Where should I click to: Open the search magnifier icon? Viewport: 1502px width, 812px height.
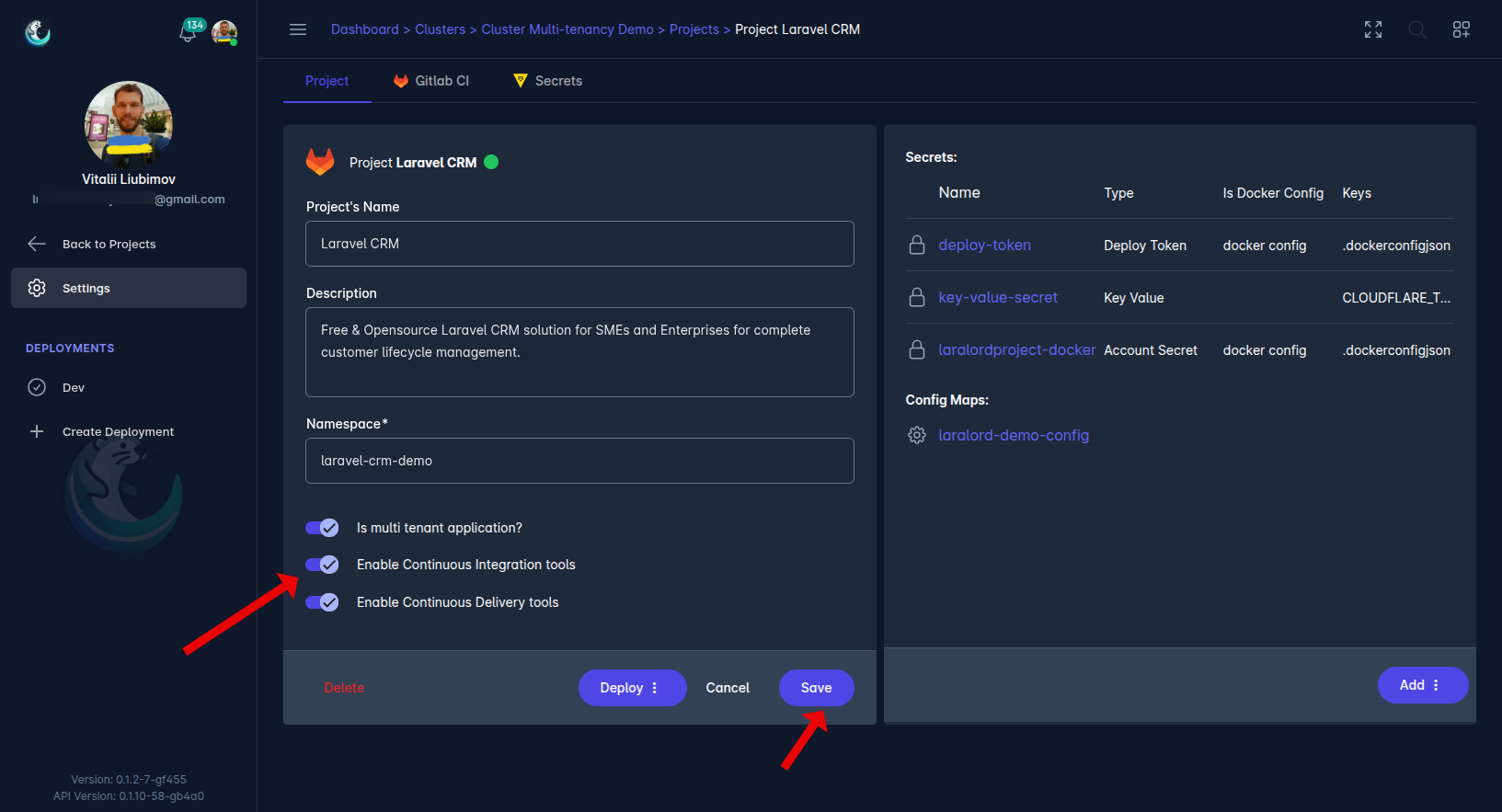[x=1417, y=29]
